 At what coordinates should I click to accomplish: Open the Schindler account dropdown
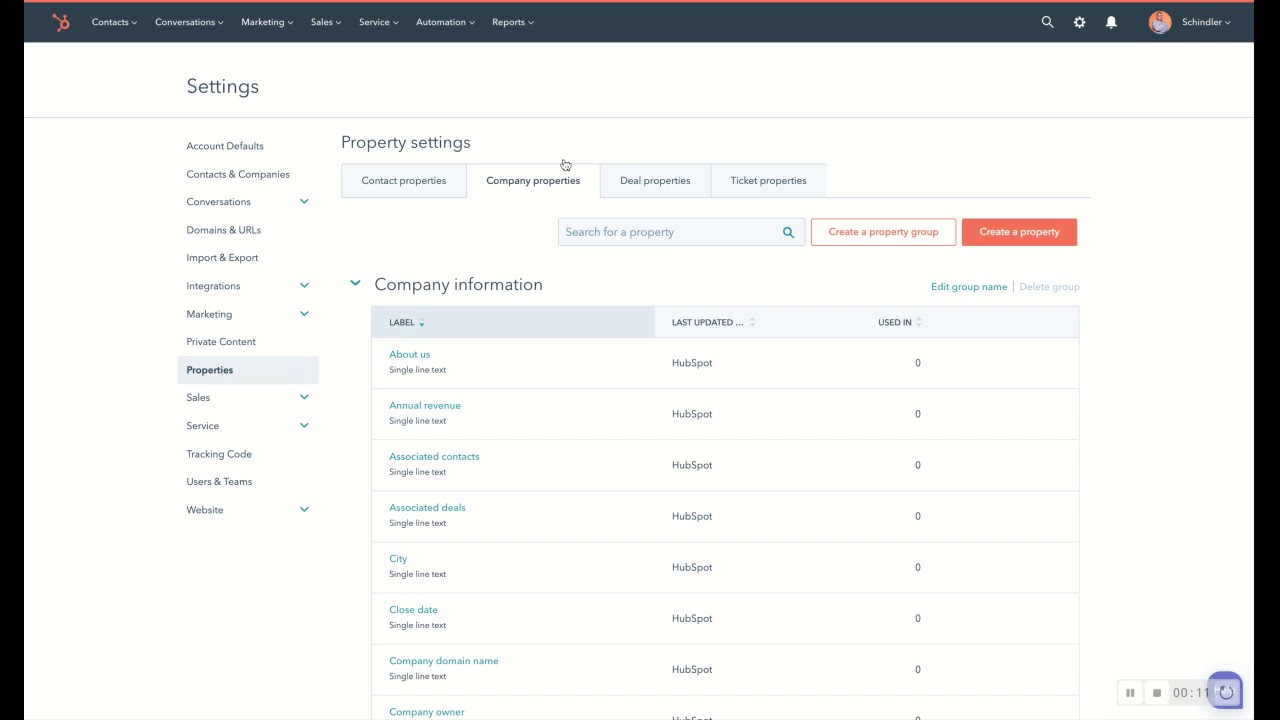point(1206,22)
